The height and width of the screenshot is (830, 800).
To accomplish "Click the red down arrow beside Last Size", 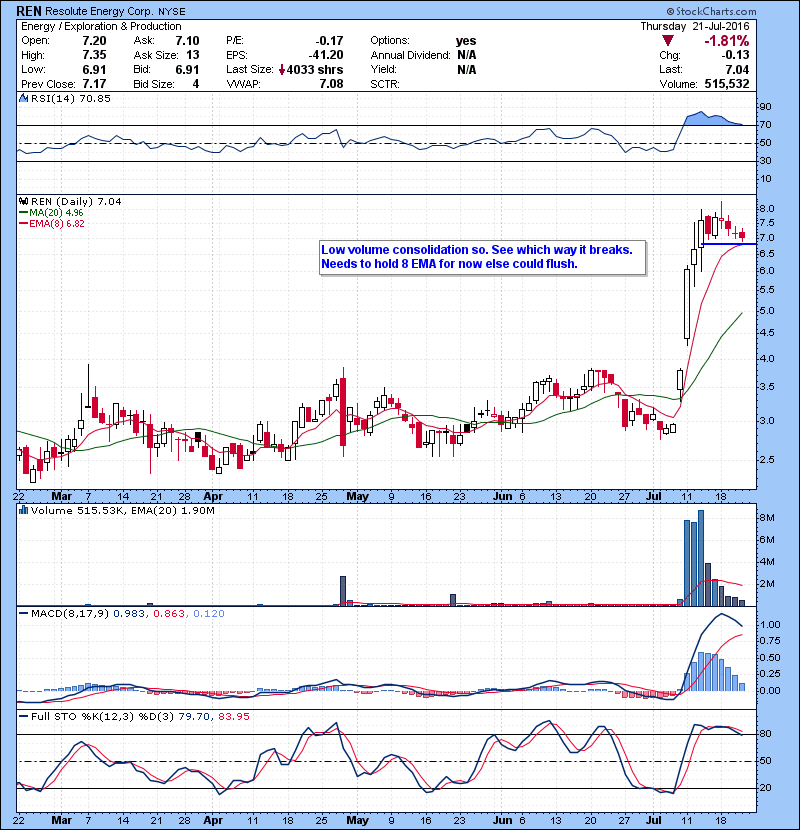I will (282, 69).
